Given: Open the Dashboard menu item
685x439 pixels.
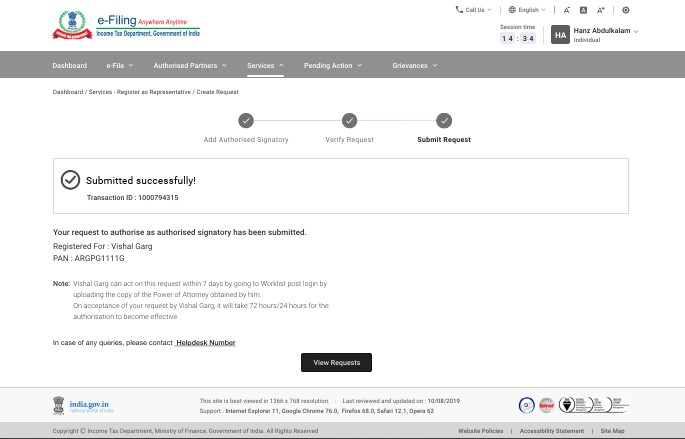Looking at the screenshot, I should pos(69,66).
